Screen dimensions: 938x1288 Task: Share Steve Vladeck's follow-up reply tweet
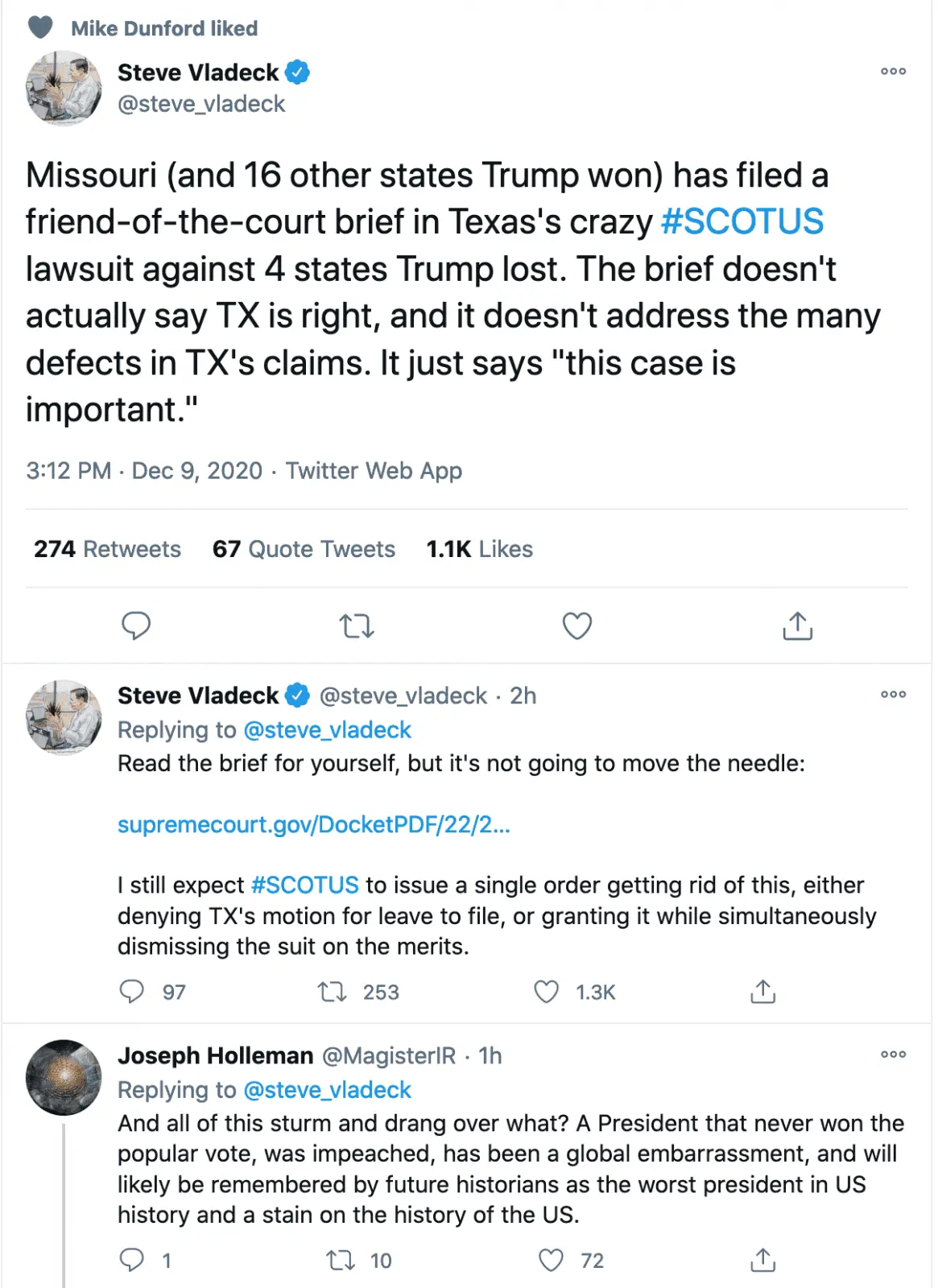coord(762,992)
